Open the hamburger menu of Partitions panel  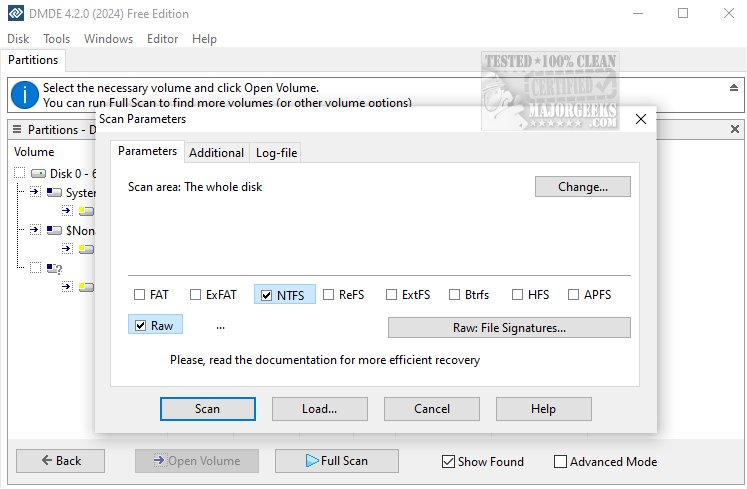(x=17, y=129)
